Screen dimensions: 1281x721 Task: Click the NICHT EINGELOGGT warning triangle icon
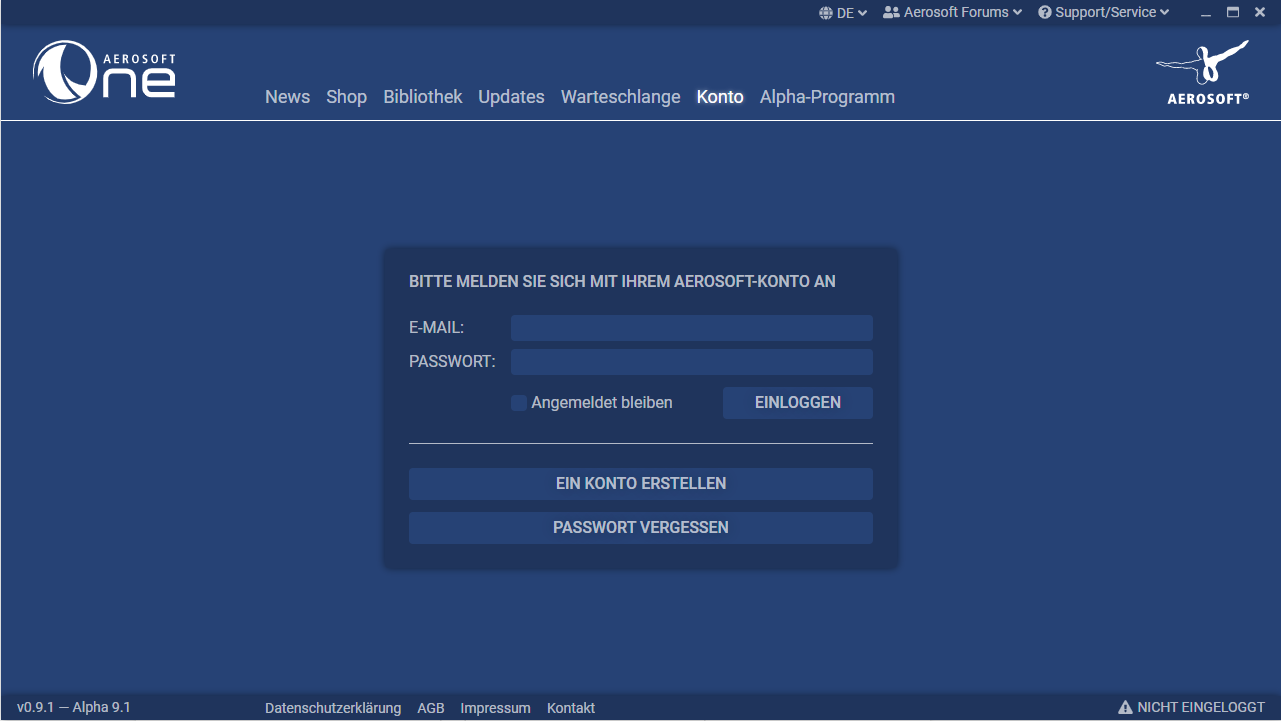click(1126, 707)
